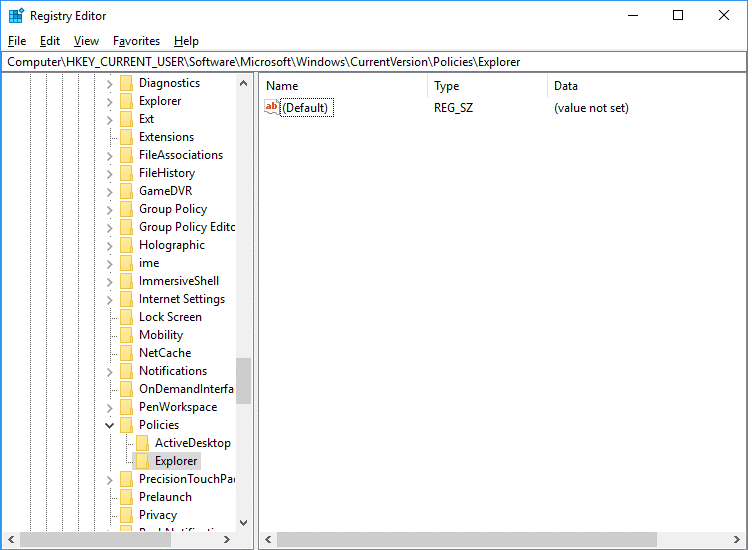Expand the FileAssociations key
This screenshot has height=550, width=752.
(109, 156)
